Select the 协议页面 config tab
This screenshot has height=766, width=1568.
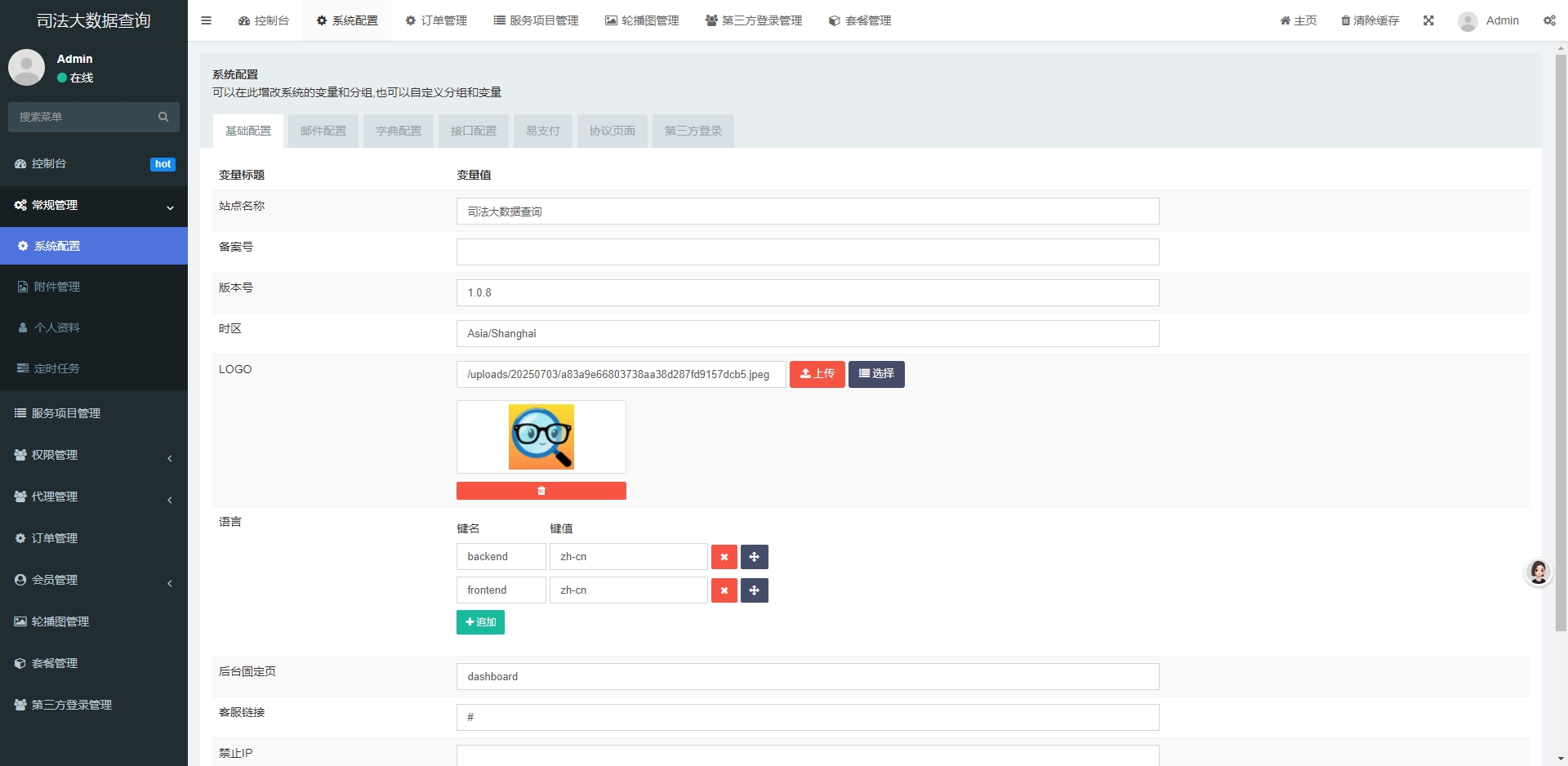pos(612,131)
